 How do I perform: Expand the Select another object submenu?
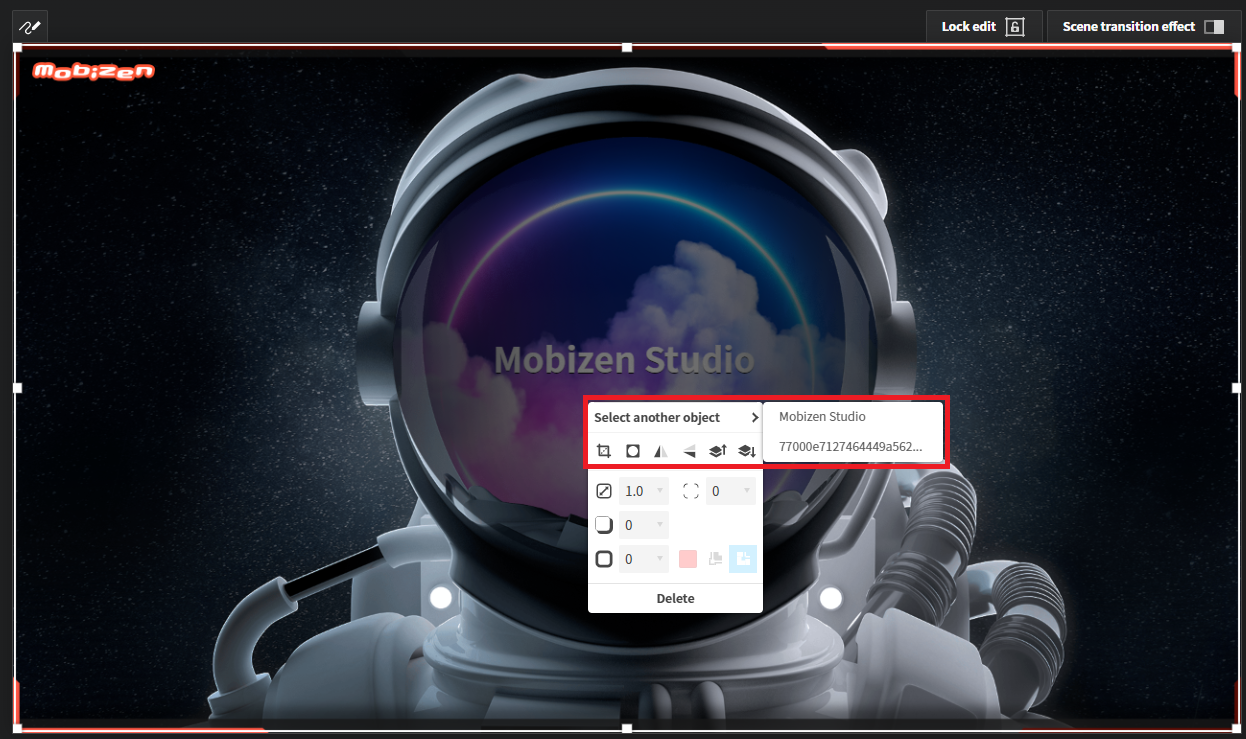[675, 417]
